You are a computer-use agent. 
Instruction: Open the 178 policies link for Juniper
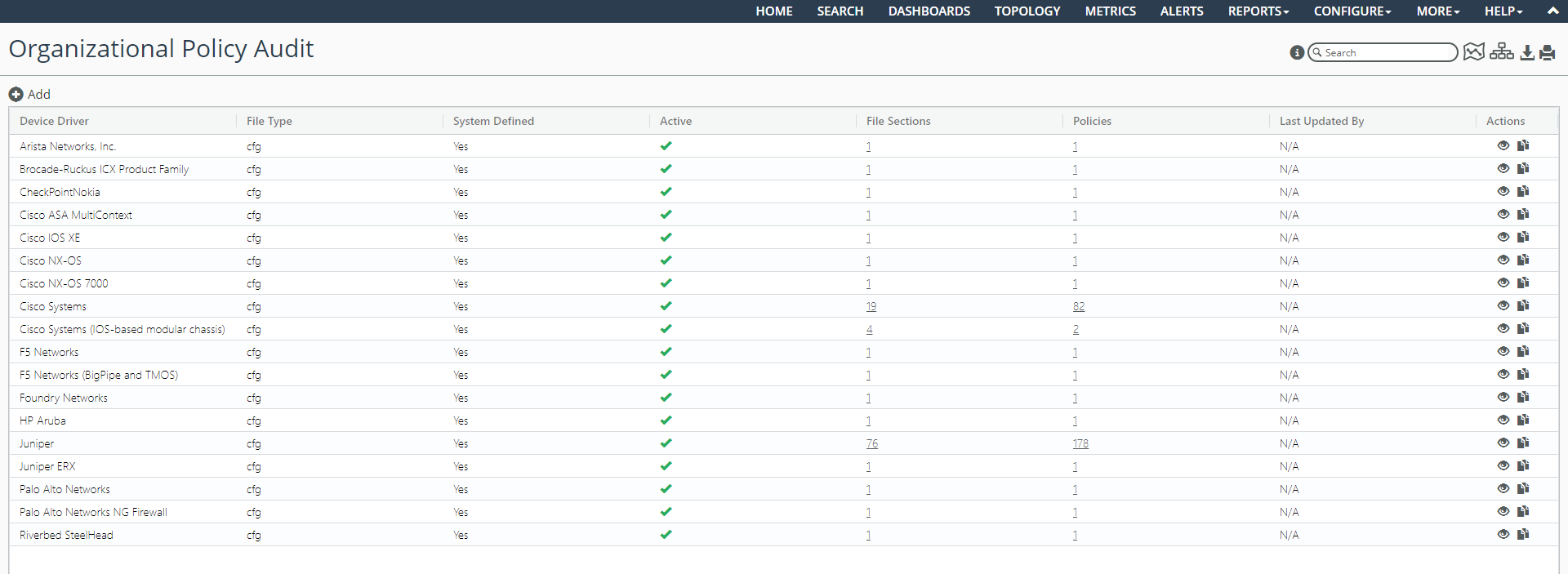pos(1080,444)
